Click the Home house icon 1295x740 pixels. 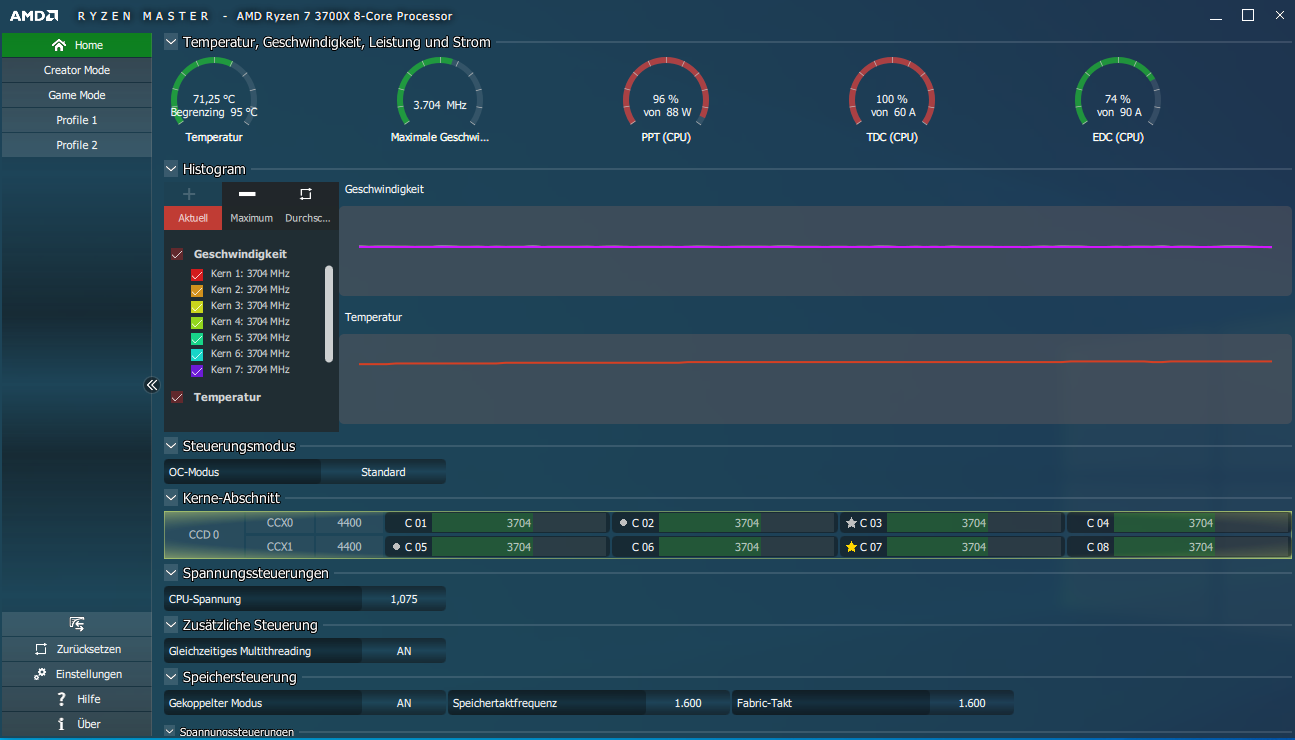coord(59,45)
